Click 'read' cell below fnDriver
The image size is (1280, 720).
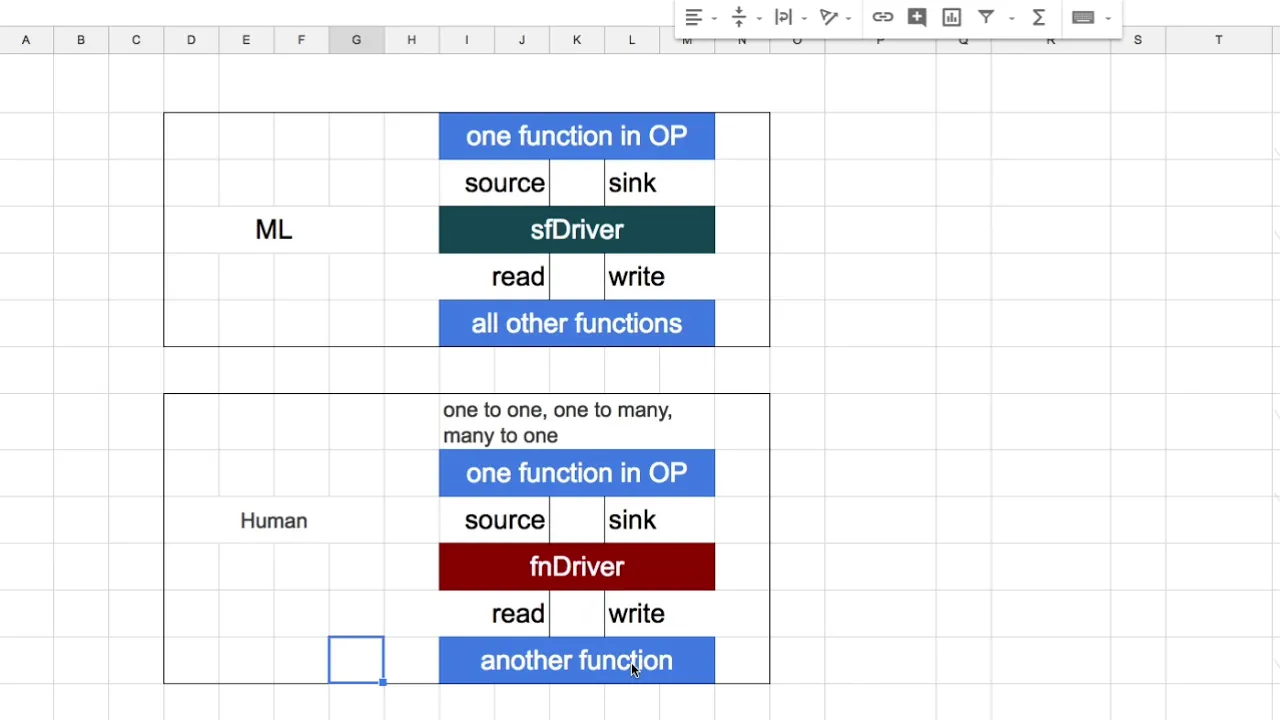tap(494, 614)
